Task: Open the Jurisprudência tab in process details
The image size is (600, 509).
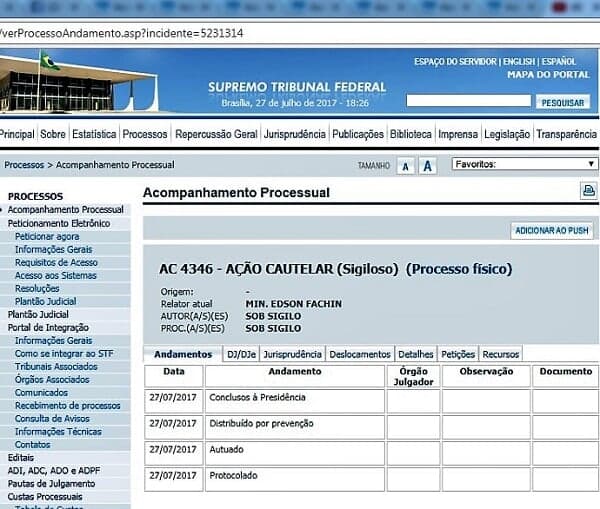Action: pyautogui.click(x=292, y=354)
